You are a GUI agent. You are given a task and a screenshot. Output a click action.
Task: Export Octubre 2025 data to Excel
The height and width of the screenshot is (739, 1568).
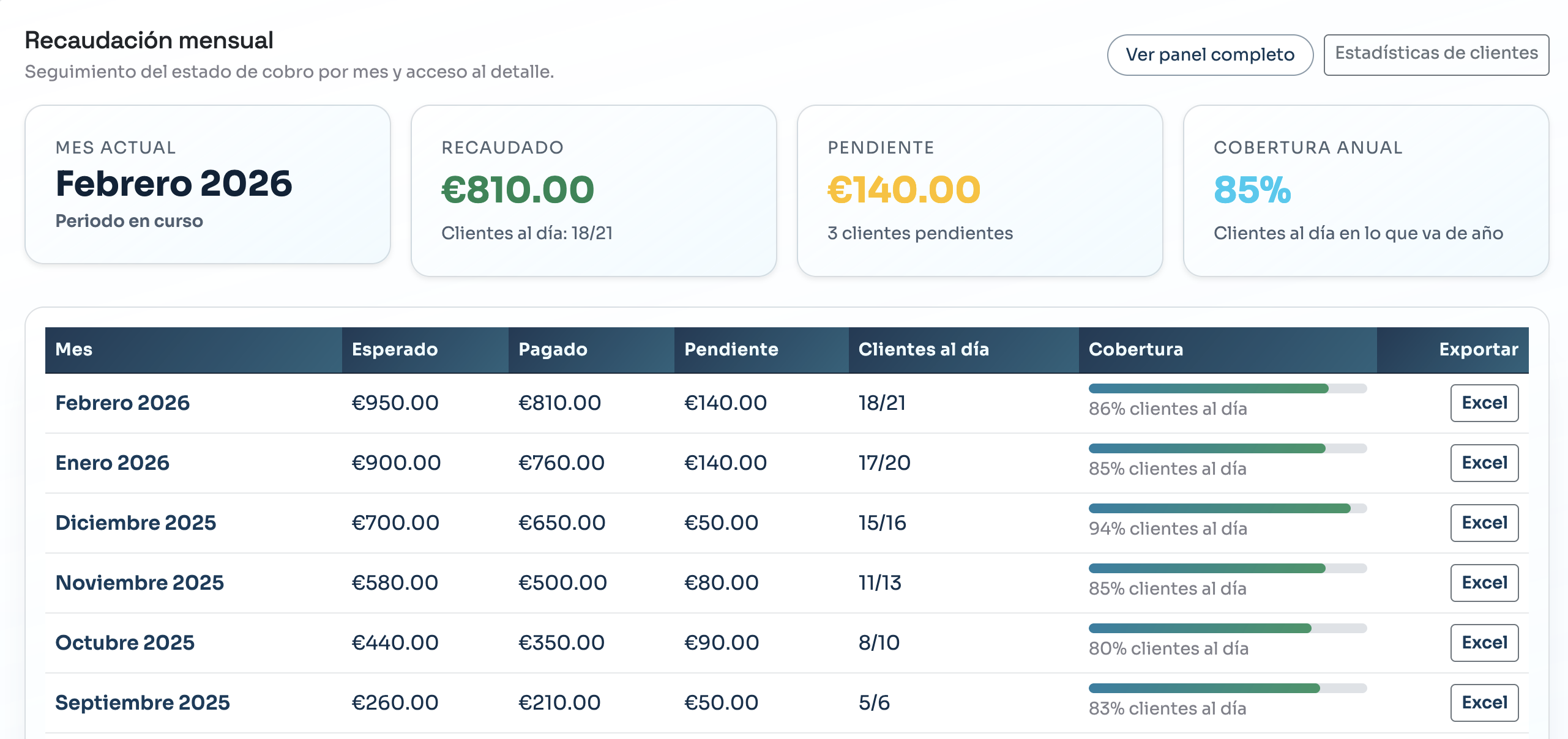[1485, 642]
